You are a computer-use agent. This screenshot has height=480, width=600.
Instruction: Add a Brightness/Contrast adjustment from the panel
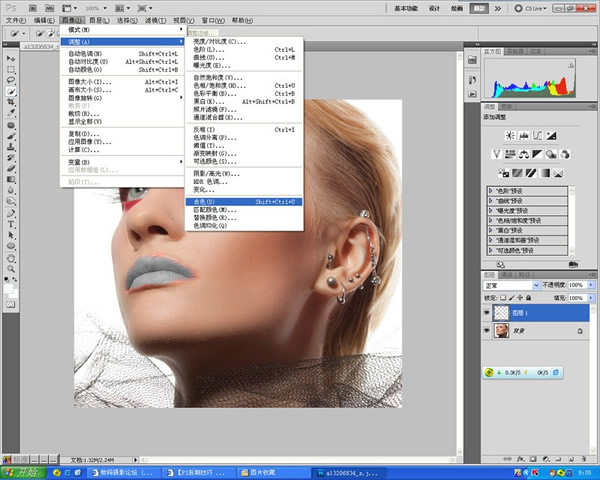click(x=510, y=135)
